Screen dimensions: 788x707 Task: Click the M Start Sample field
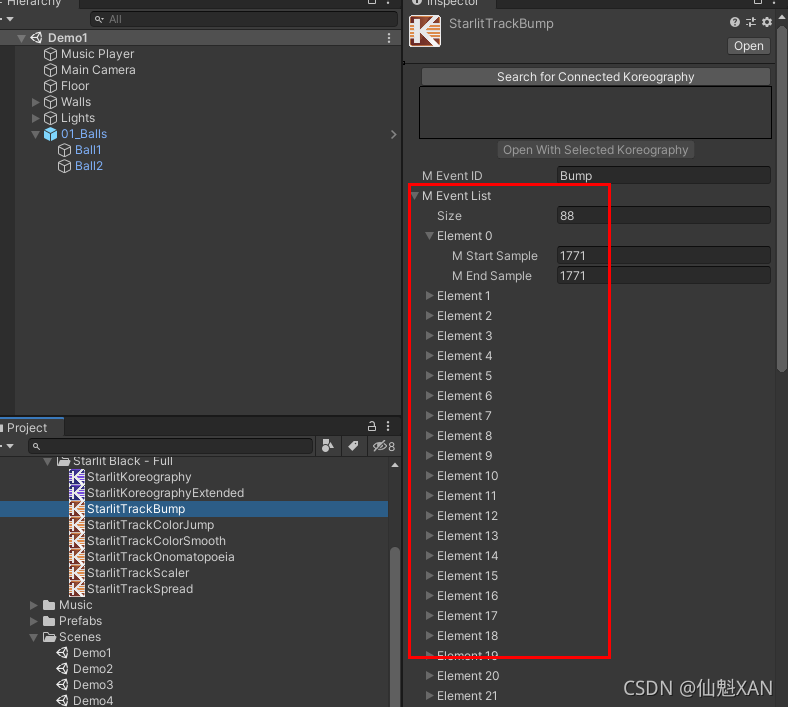click(x=663, y=255)
